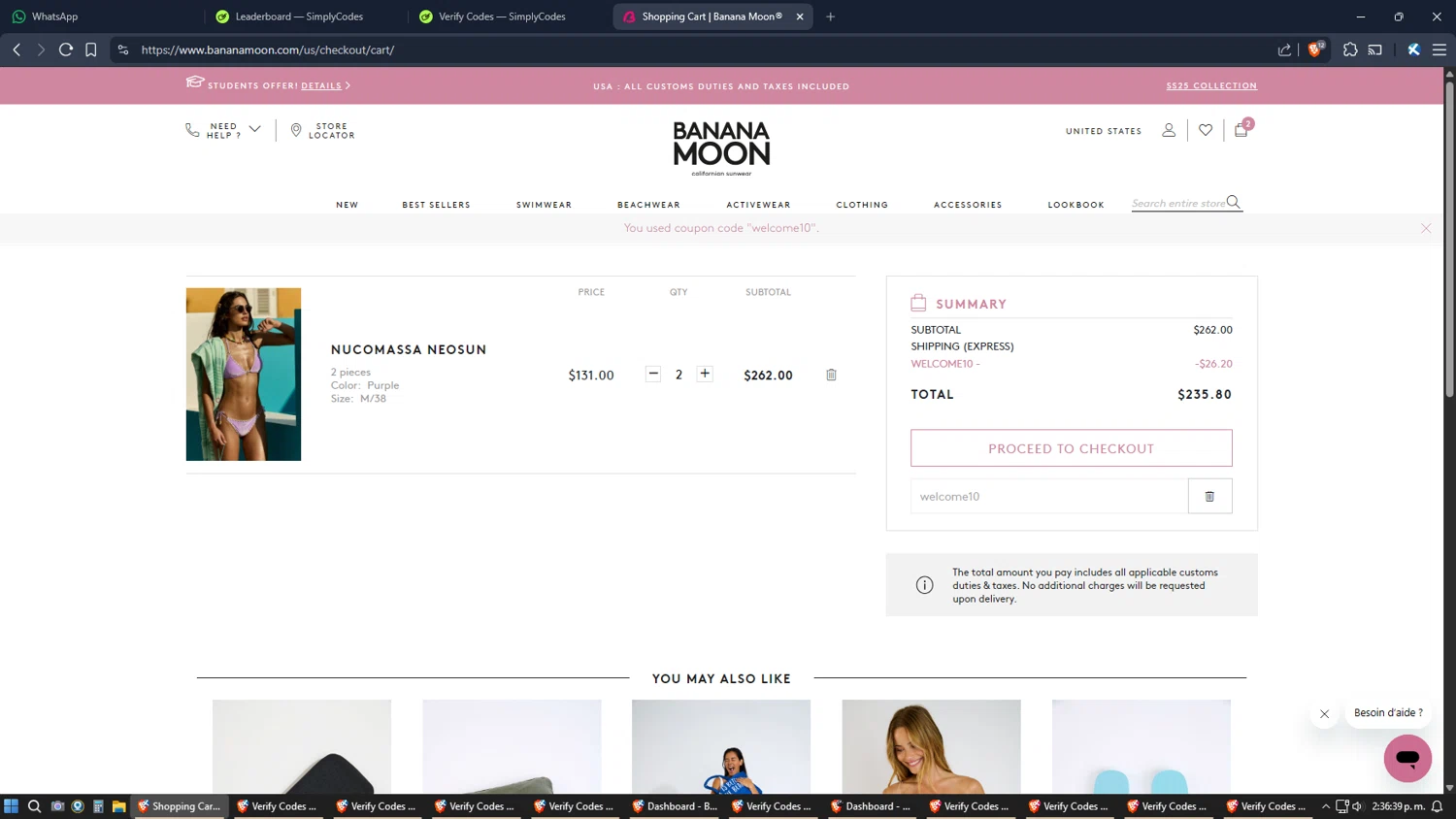Open the SS25 Collection link
Viewport: 1456px width, 819px height.
[1211, 85]
